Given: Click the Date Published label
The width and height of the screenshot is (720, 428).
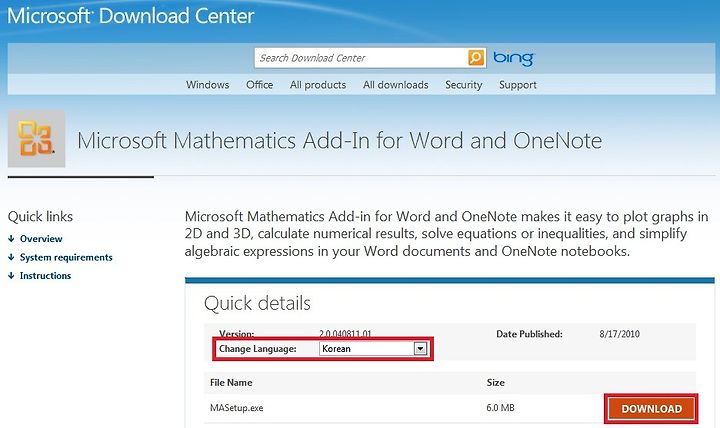Looking at the screenshot, I should pyautogui.click(x=529, y=334).
